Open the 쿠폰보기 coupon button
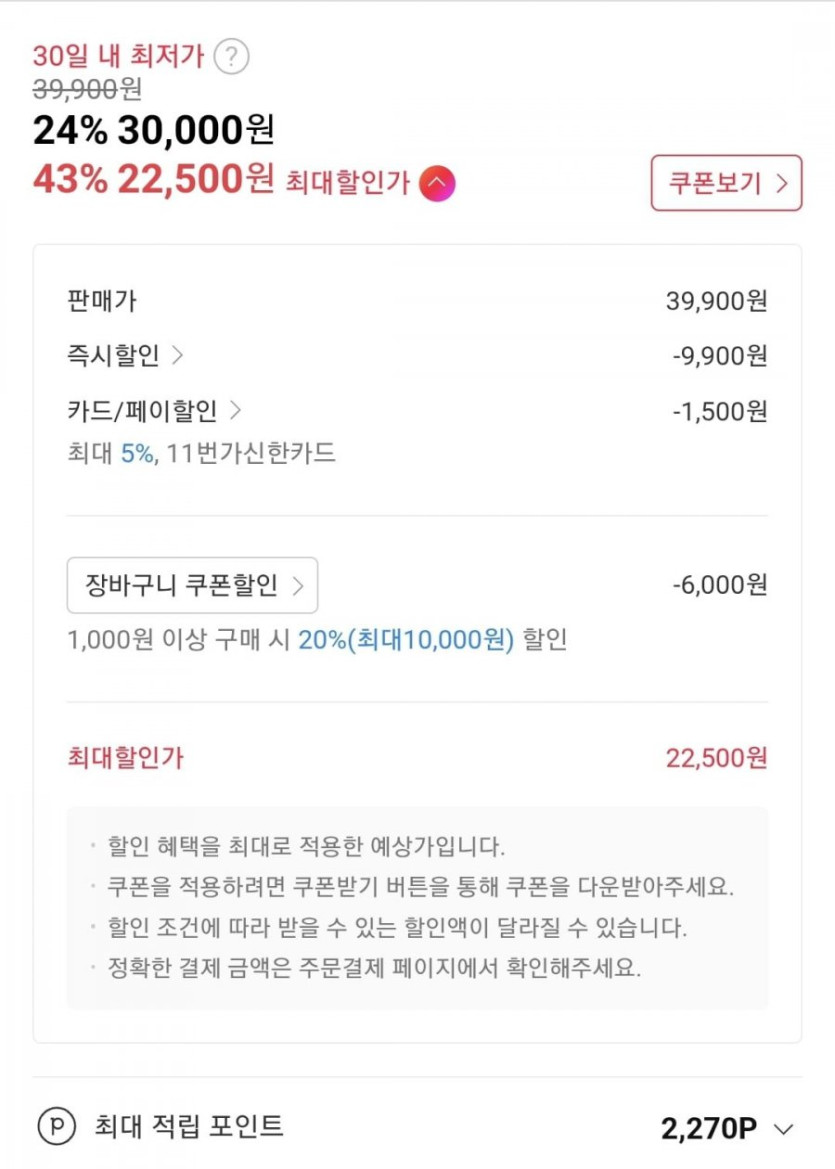 pos(726,183)
